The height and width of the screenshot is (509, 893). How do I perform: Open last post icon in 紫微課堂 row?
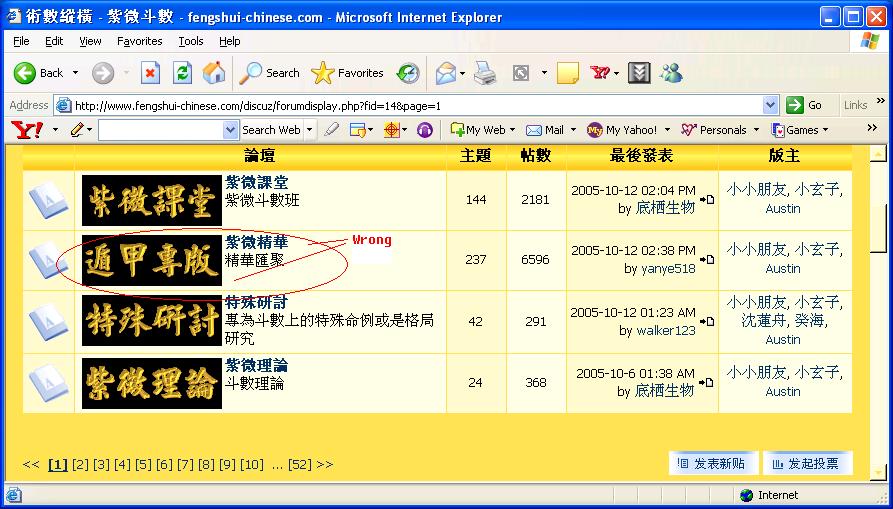click(707, 199)
